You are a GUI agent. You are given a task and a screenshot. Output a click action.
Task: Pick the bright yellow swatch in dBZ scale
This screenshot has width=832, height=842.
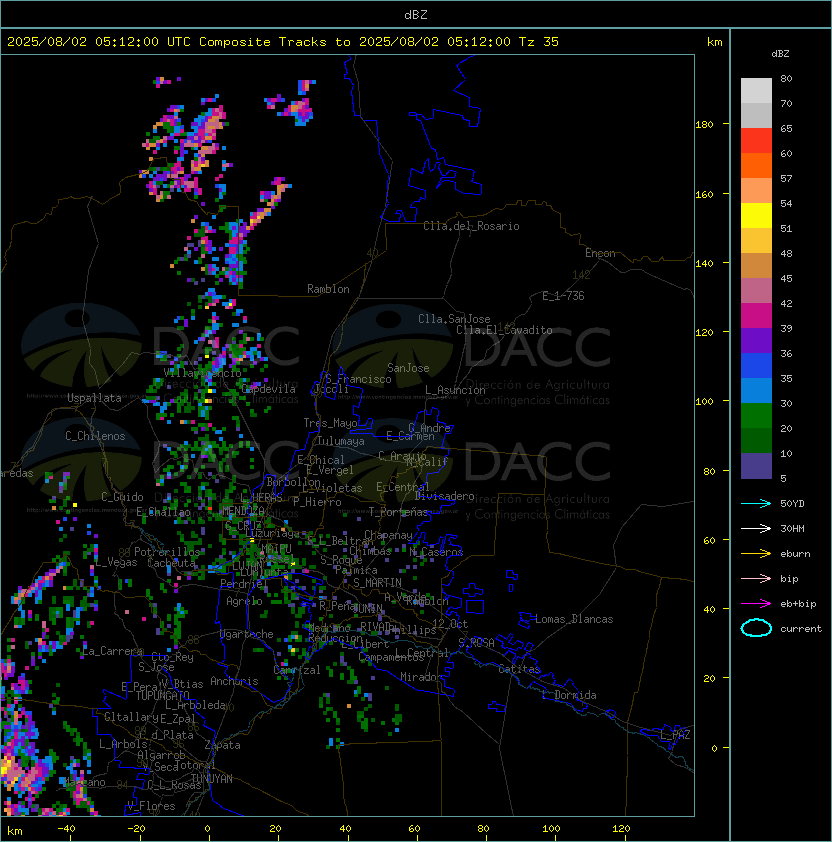point(756,216)
